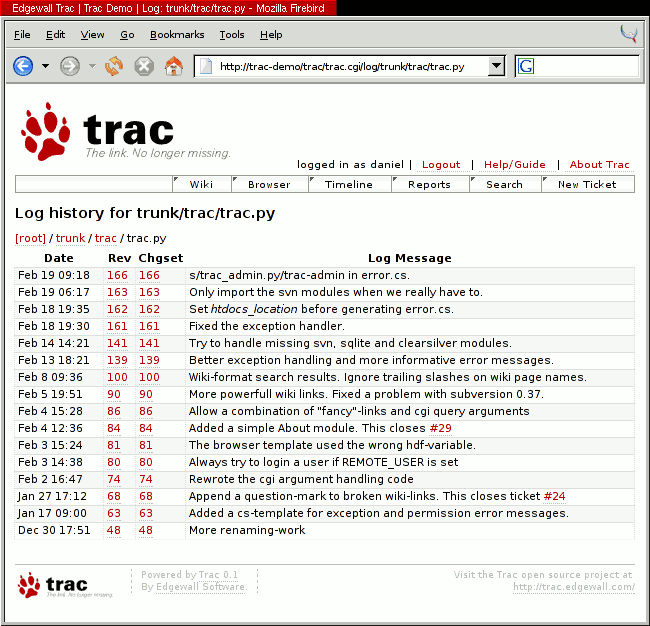
Task: Visit the http://trac.edgewall.com/ footer link
Action: pos(574,587)
